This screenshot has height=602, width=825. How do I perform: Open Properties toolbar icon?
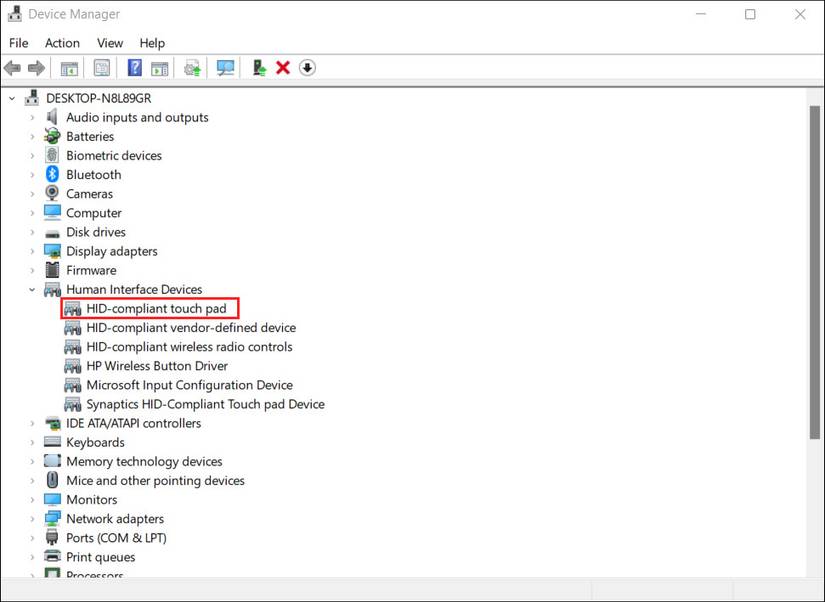102,68
